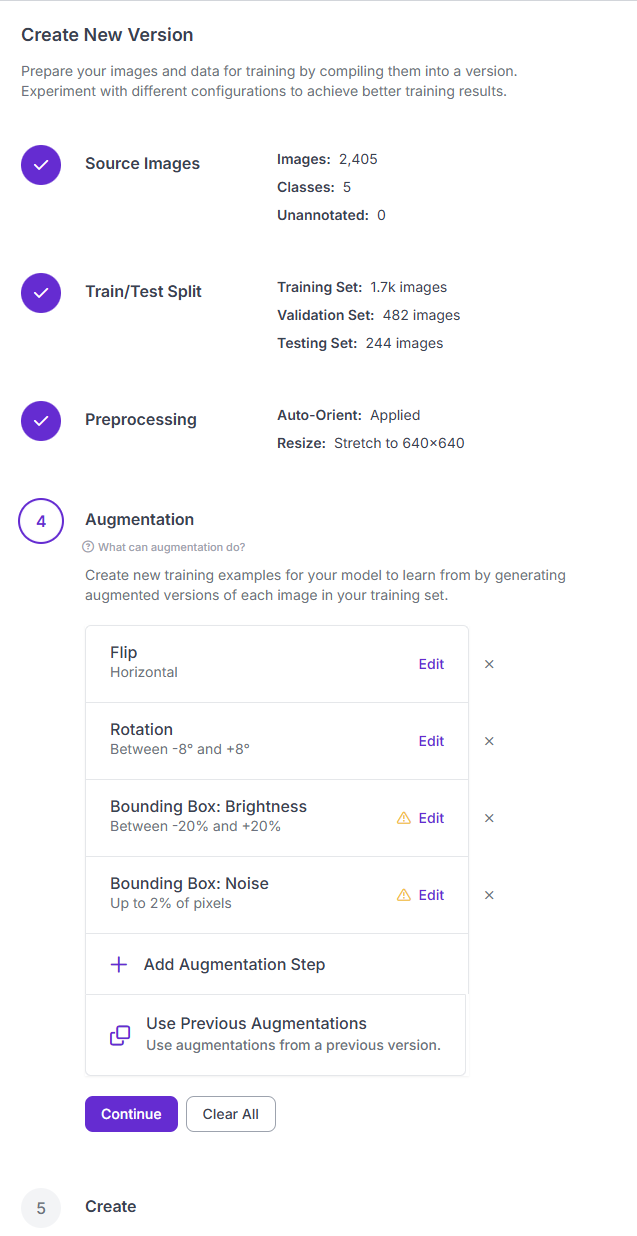637x1236 pixels.
Task: Click the Source Images completed checkmark icon
Action: point(40,164)
